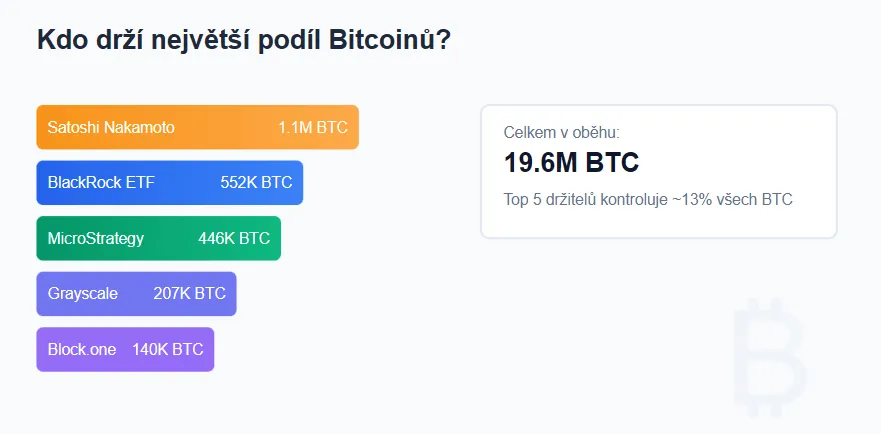Click the 140K BTC value
Screen dimensions: 881x434
(x=168, y=349)
